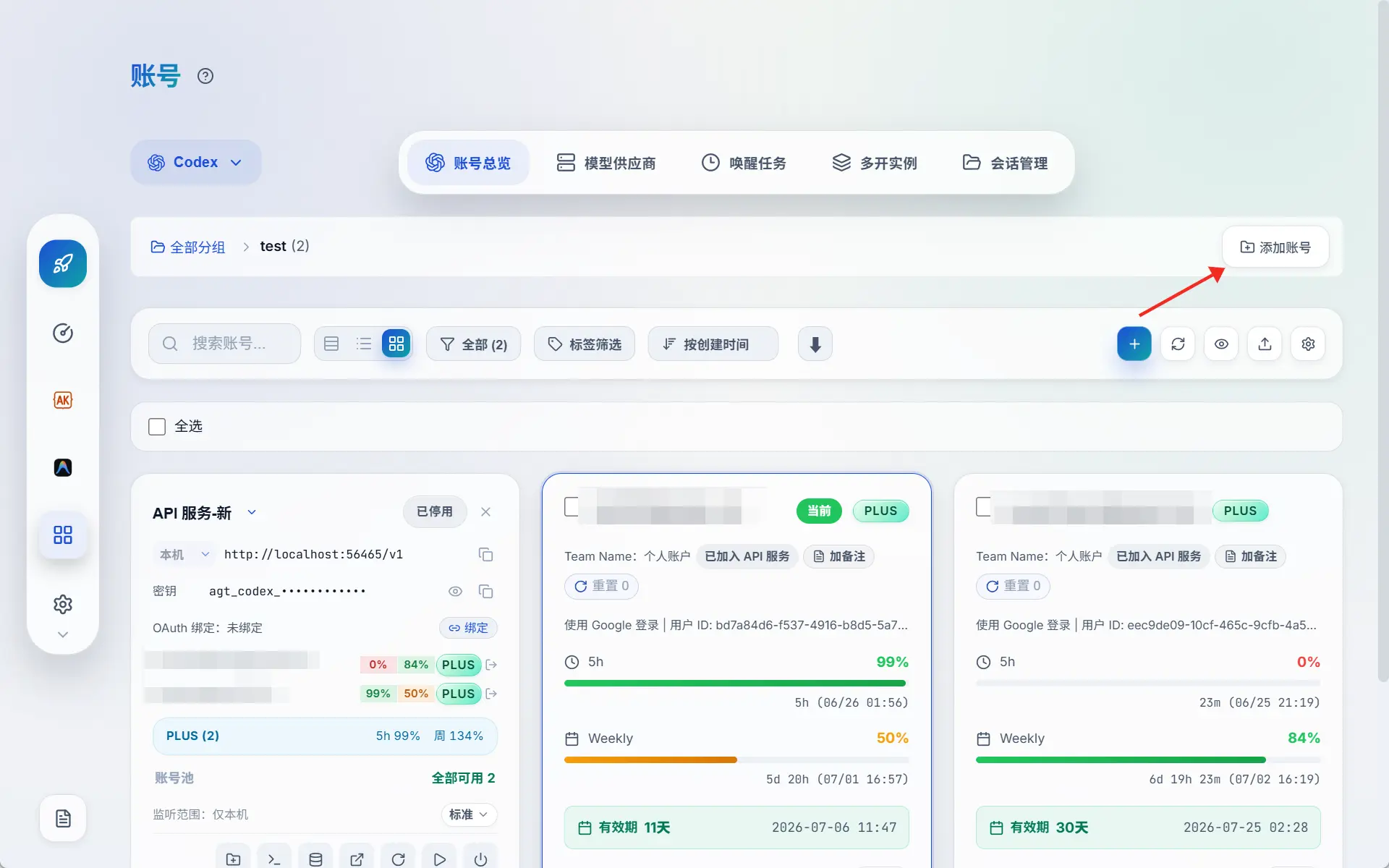
Task: Open the 标准 listen range dropdown
Action: pyautogui.click(x=469, y=814)
